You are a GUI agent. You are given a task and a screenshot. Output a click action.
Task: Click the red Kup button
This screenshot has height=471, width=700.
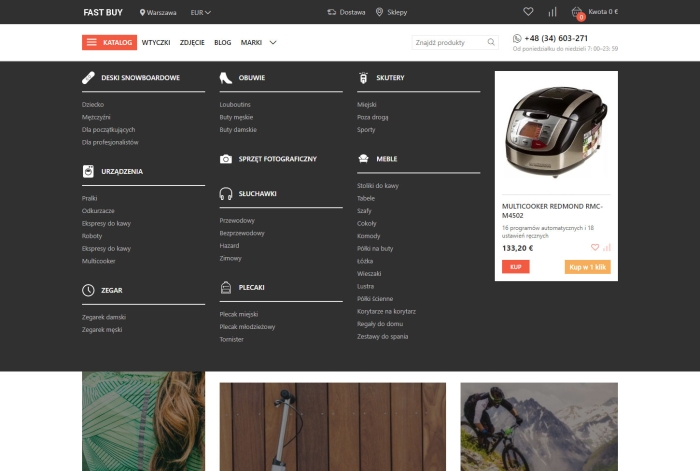pyautogui.click(x=516, y=267)
